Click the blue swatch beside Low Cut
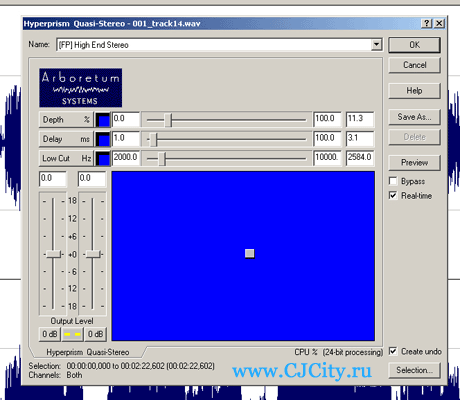460x400 pixels. pyautogui.click(x=103, y=158)
